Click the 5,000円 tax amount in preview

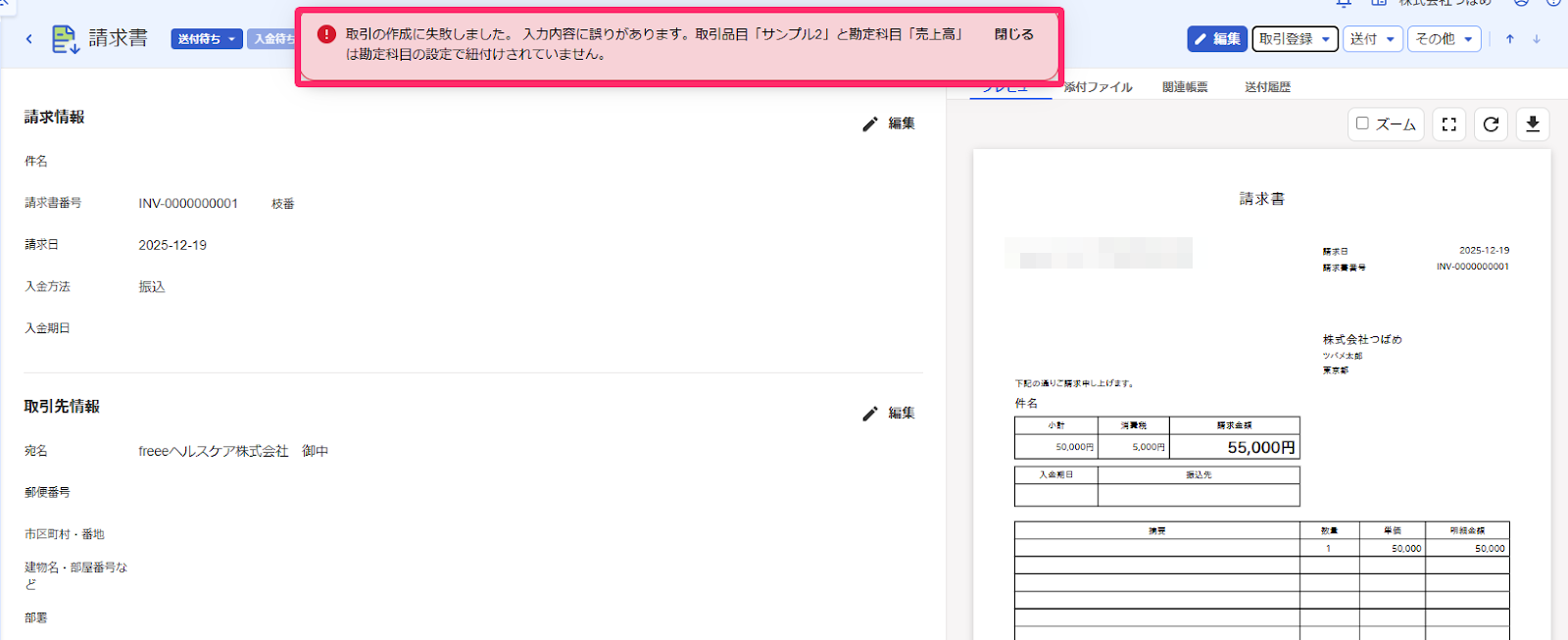(1149, 447)
